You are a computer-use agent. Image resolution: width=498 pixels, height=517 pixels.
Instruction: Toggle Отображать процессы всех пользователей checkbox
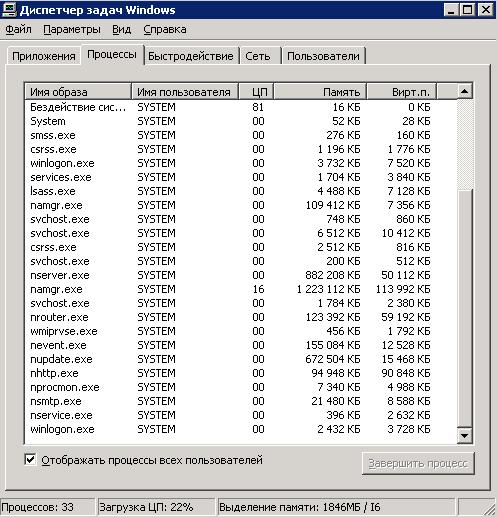click(30, 460)
